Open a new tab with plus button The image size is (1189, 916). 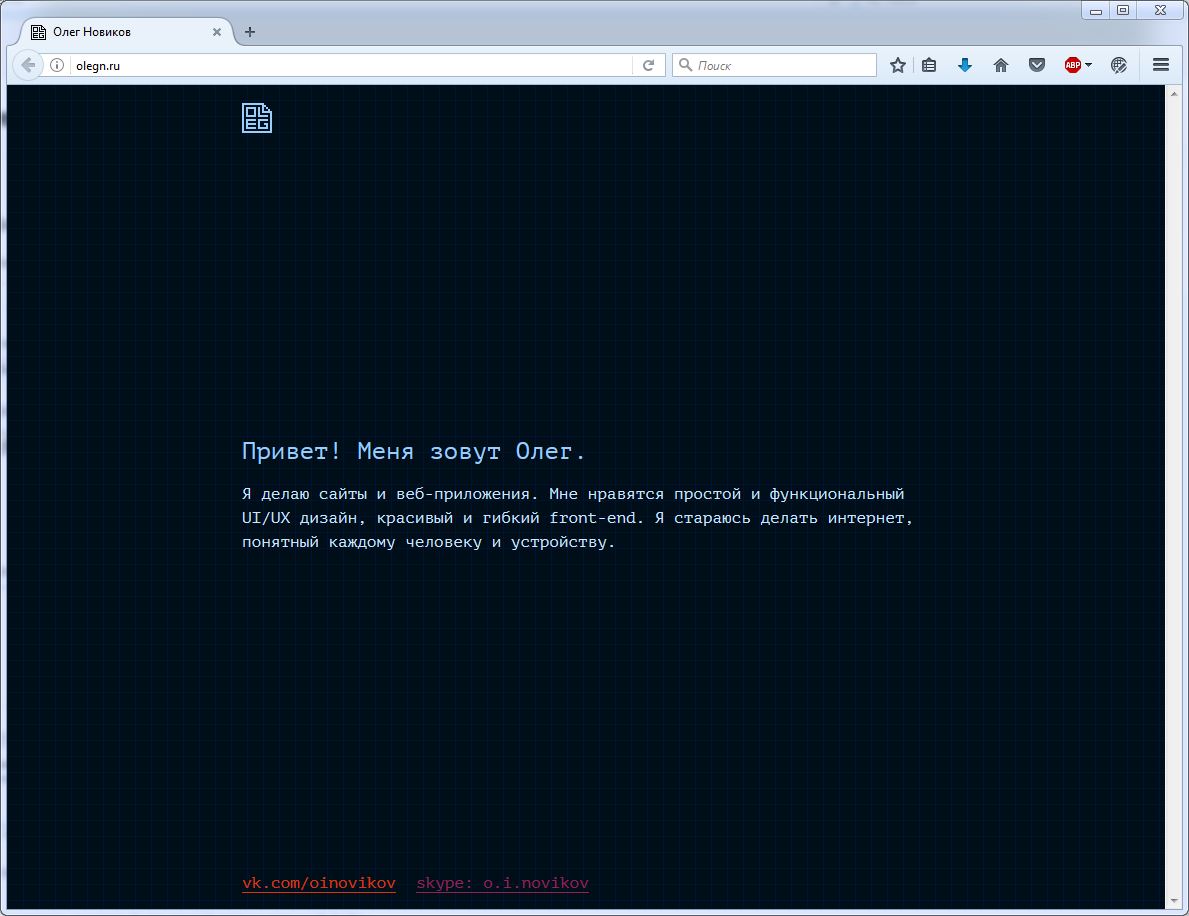point(249,32)
